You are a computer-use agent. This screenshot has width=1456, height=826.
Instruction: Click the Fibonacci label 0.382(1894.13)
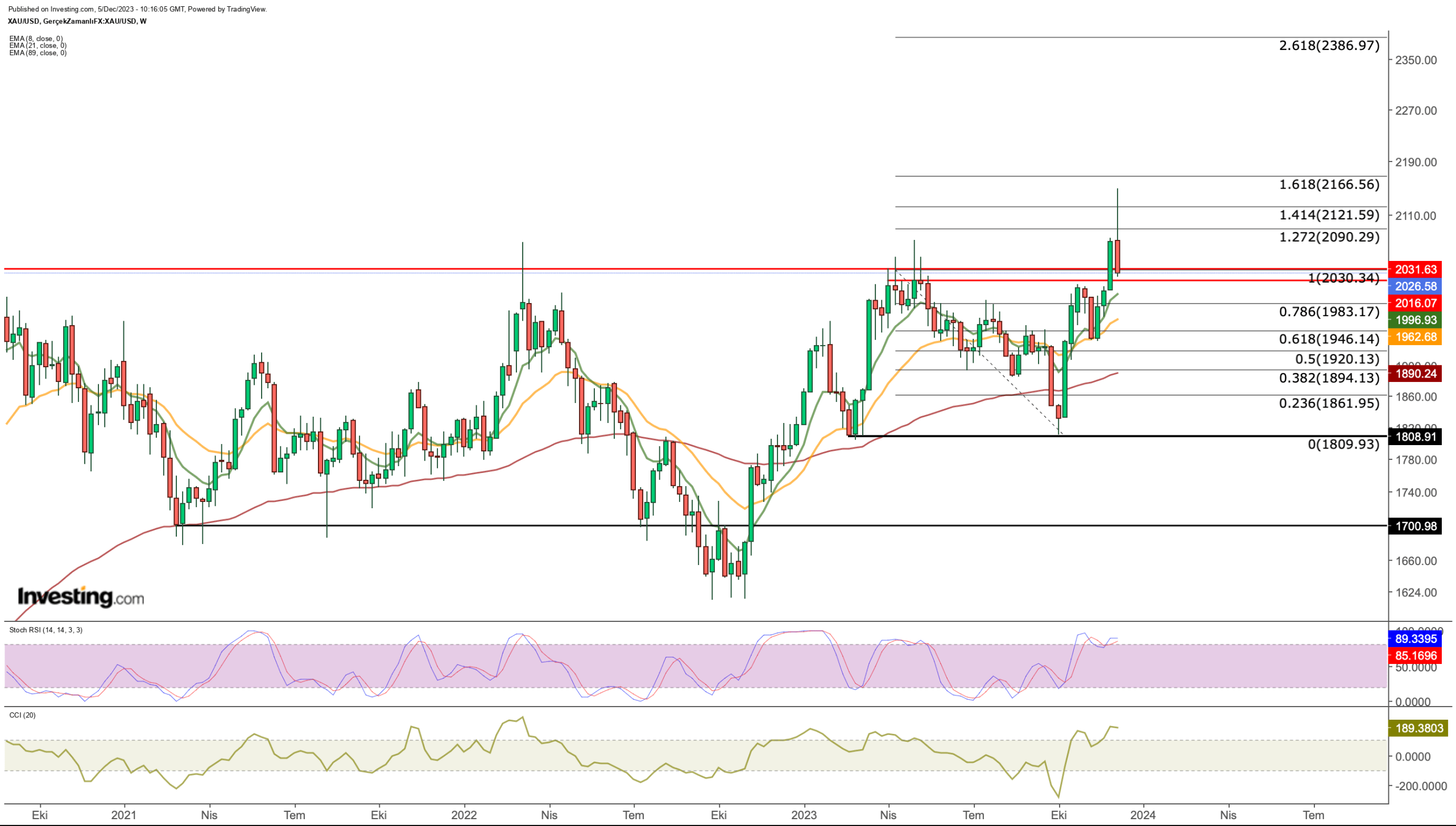point(1329,378)
